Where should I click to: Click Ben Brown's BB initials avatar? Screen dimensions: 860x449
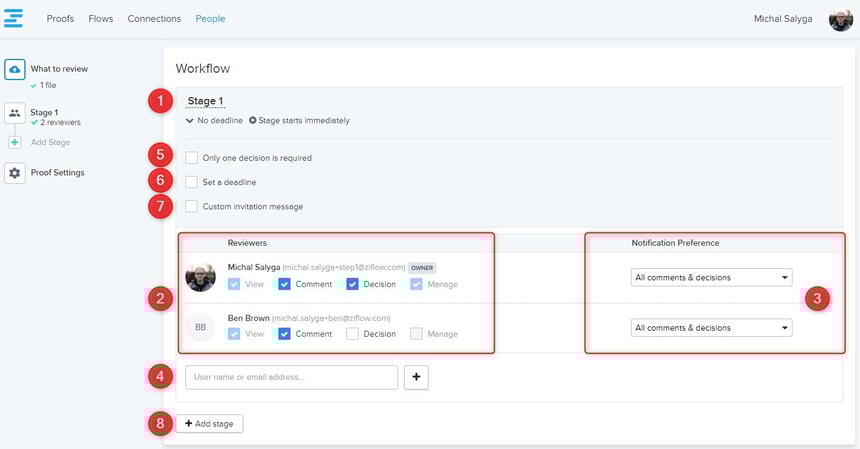[x=200, y=327]
